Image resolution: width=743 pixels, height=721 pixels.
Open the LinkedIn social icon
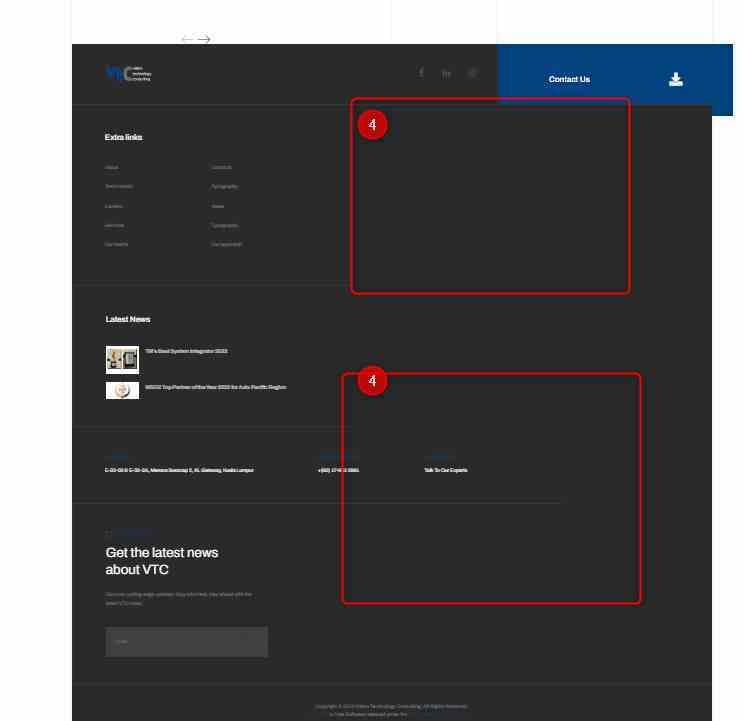pos(446,73)
